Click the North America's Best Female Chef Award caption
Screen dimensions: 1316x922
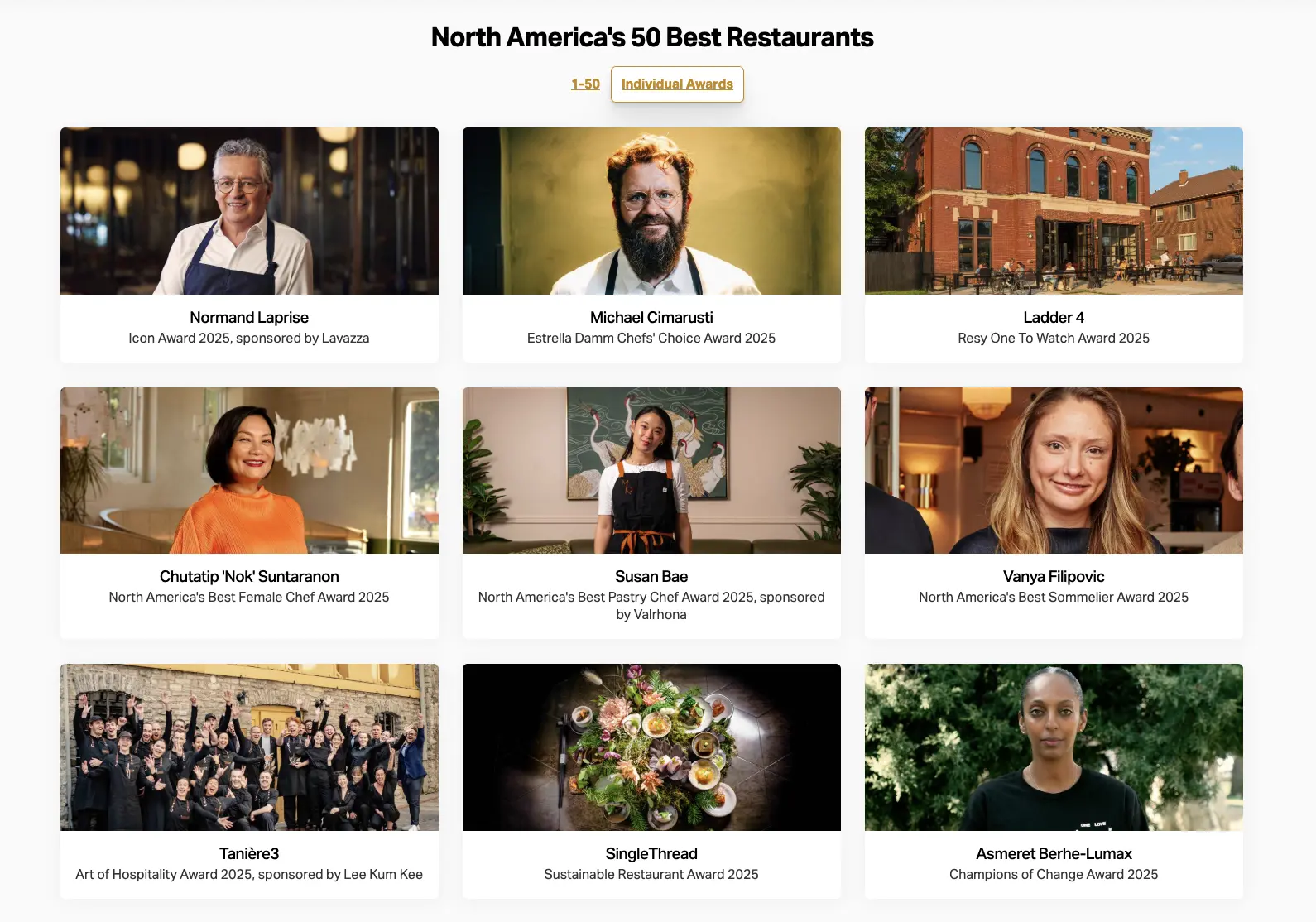coord(249,597)
